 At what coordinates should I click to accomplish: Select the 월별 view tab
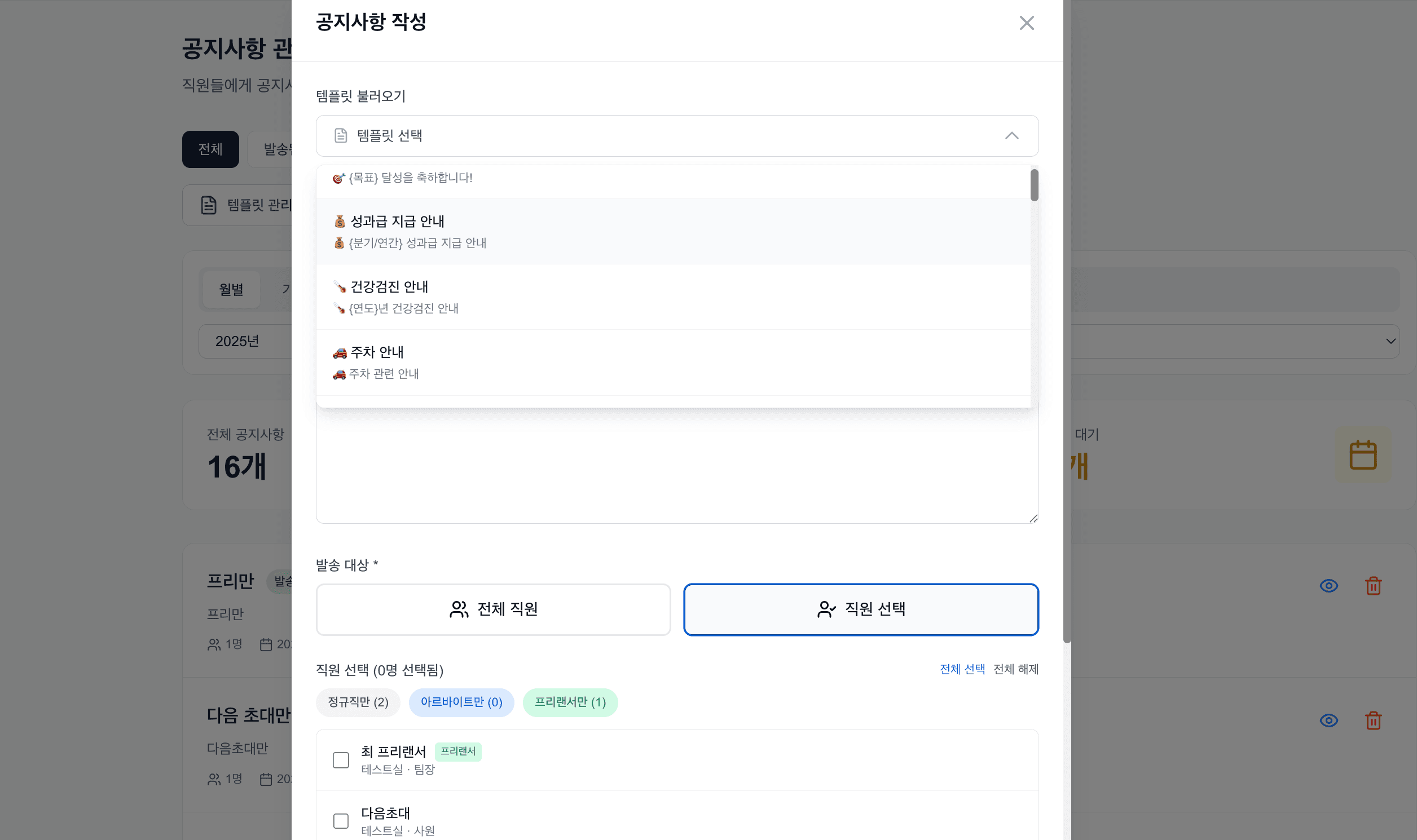click(x=231, y=289)
